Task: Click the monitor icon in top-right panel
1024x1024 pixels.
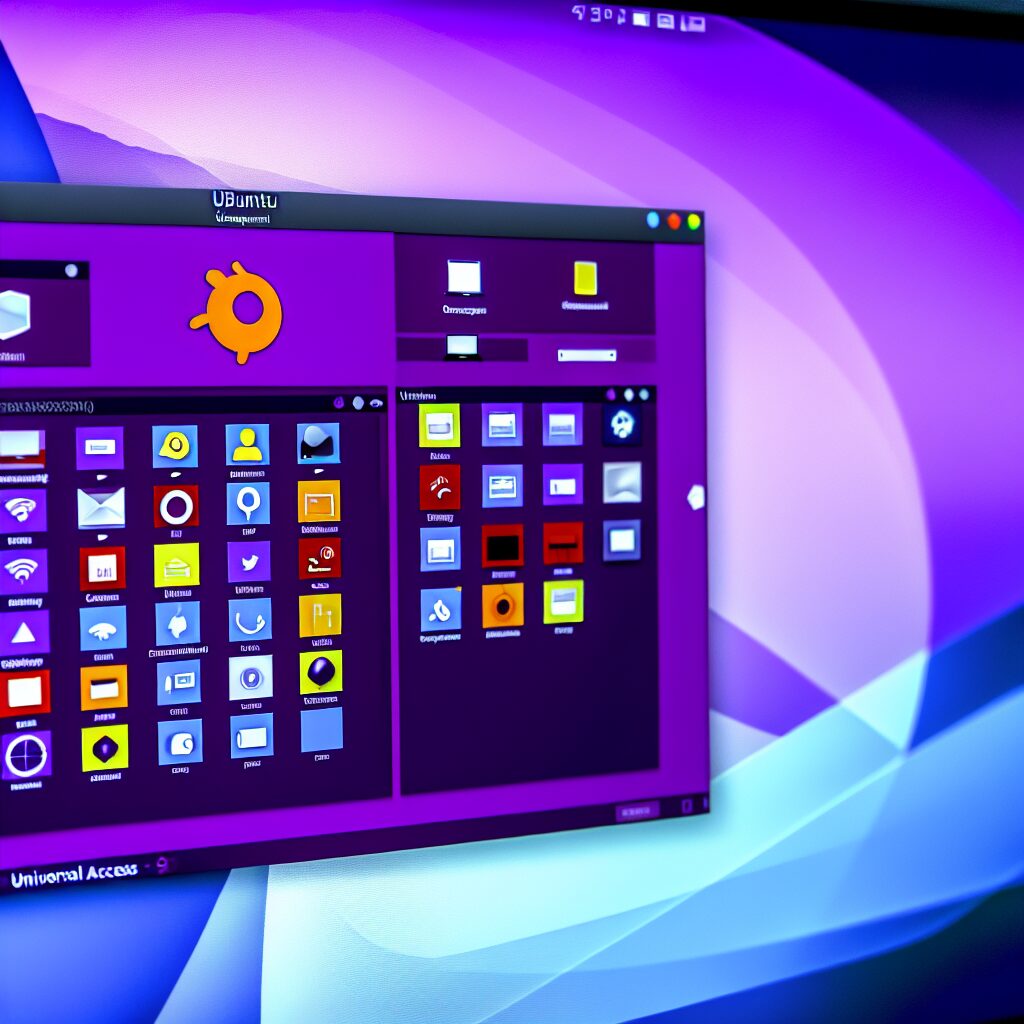Action: [463, 277]
